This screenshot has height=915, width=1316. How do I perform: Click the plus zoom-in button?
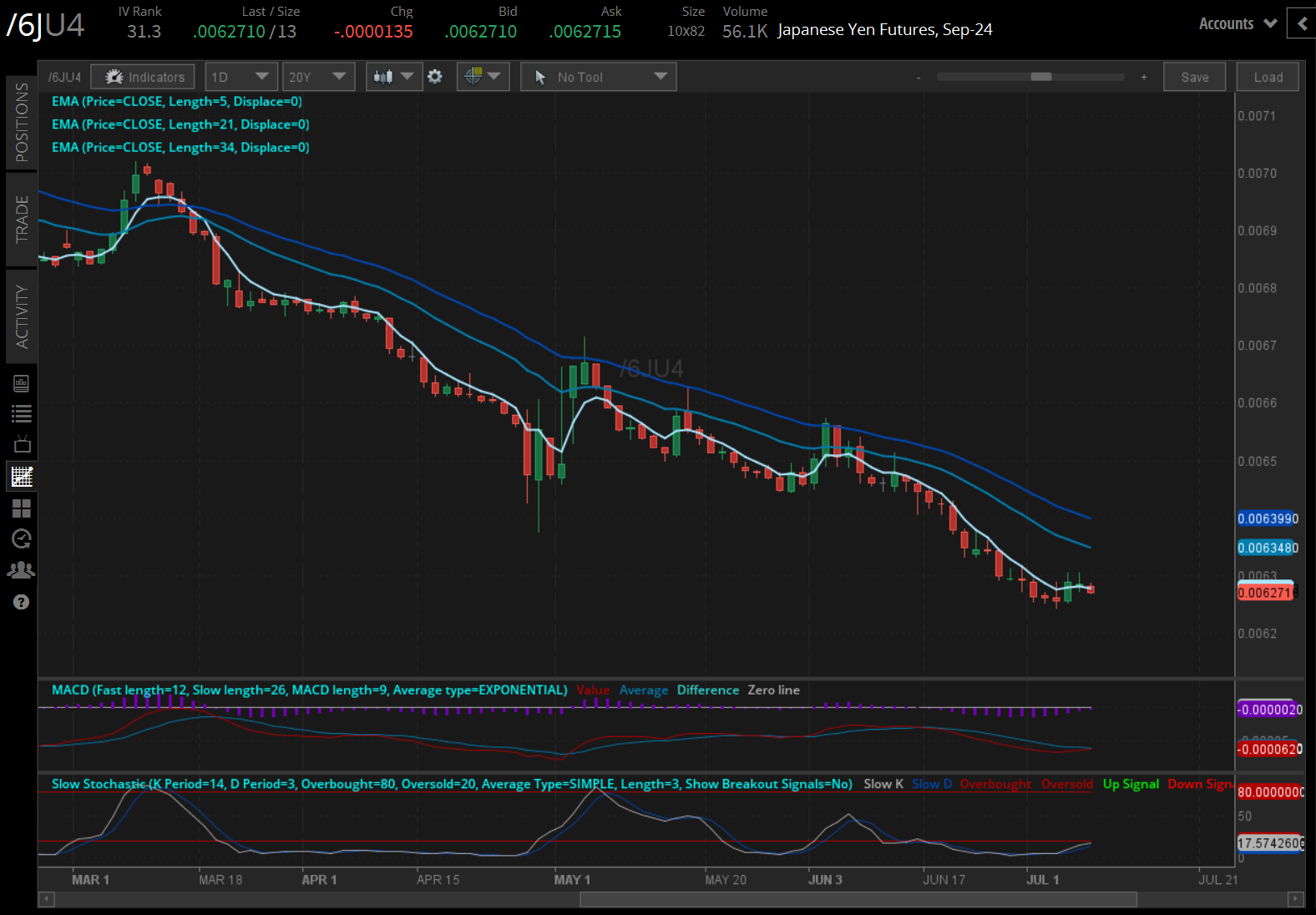click(x=1144, y=78)
